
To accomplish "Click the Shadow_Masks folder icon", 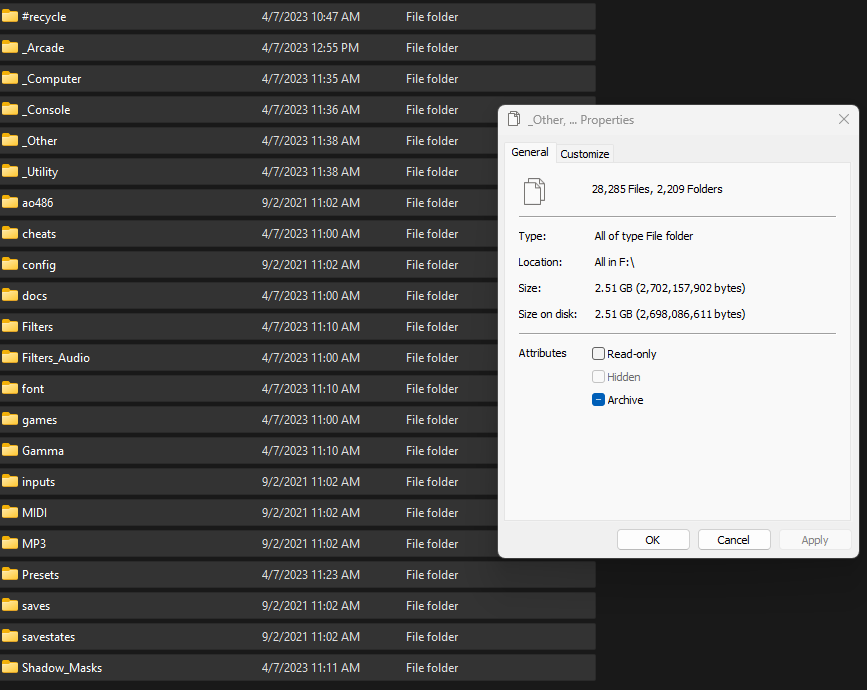I will tap(9, 667).
